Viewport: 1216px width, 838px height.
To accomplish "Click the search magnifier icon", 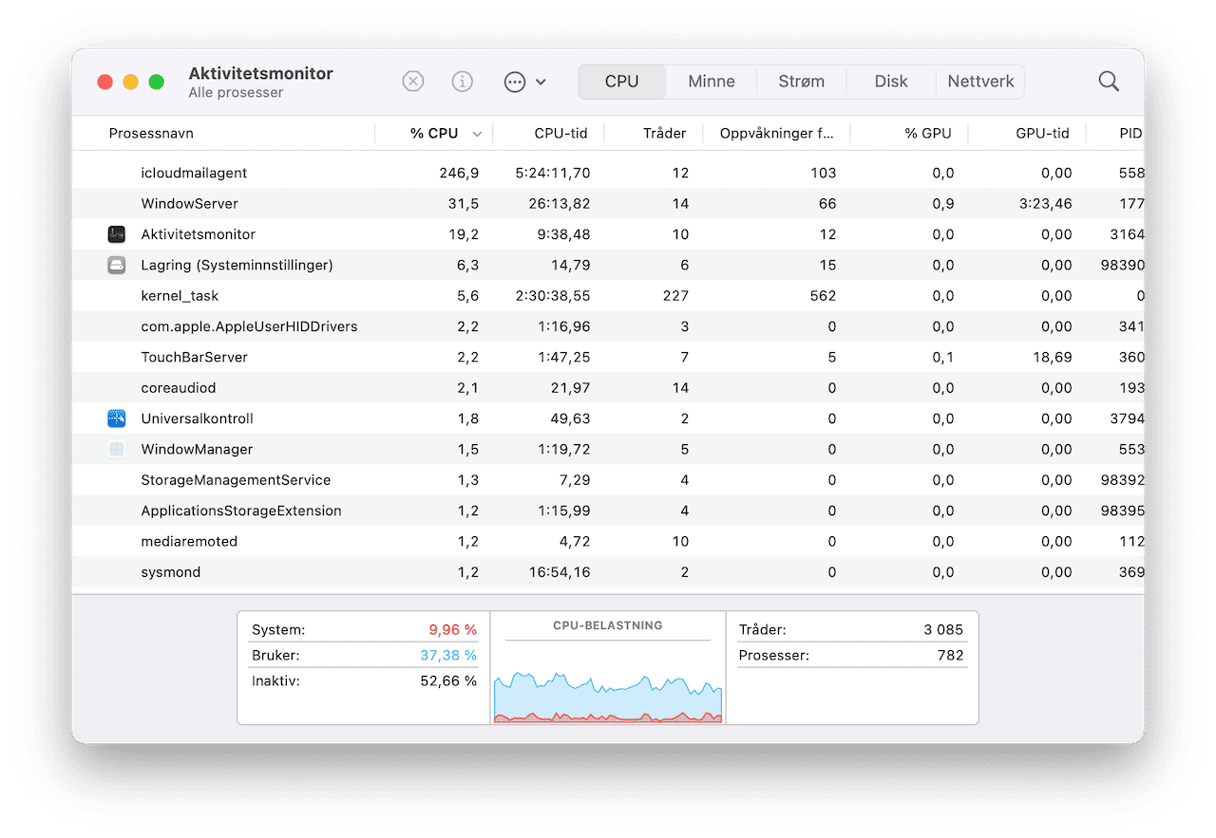I will pyautogui.click(x=1109, y=82).
